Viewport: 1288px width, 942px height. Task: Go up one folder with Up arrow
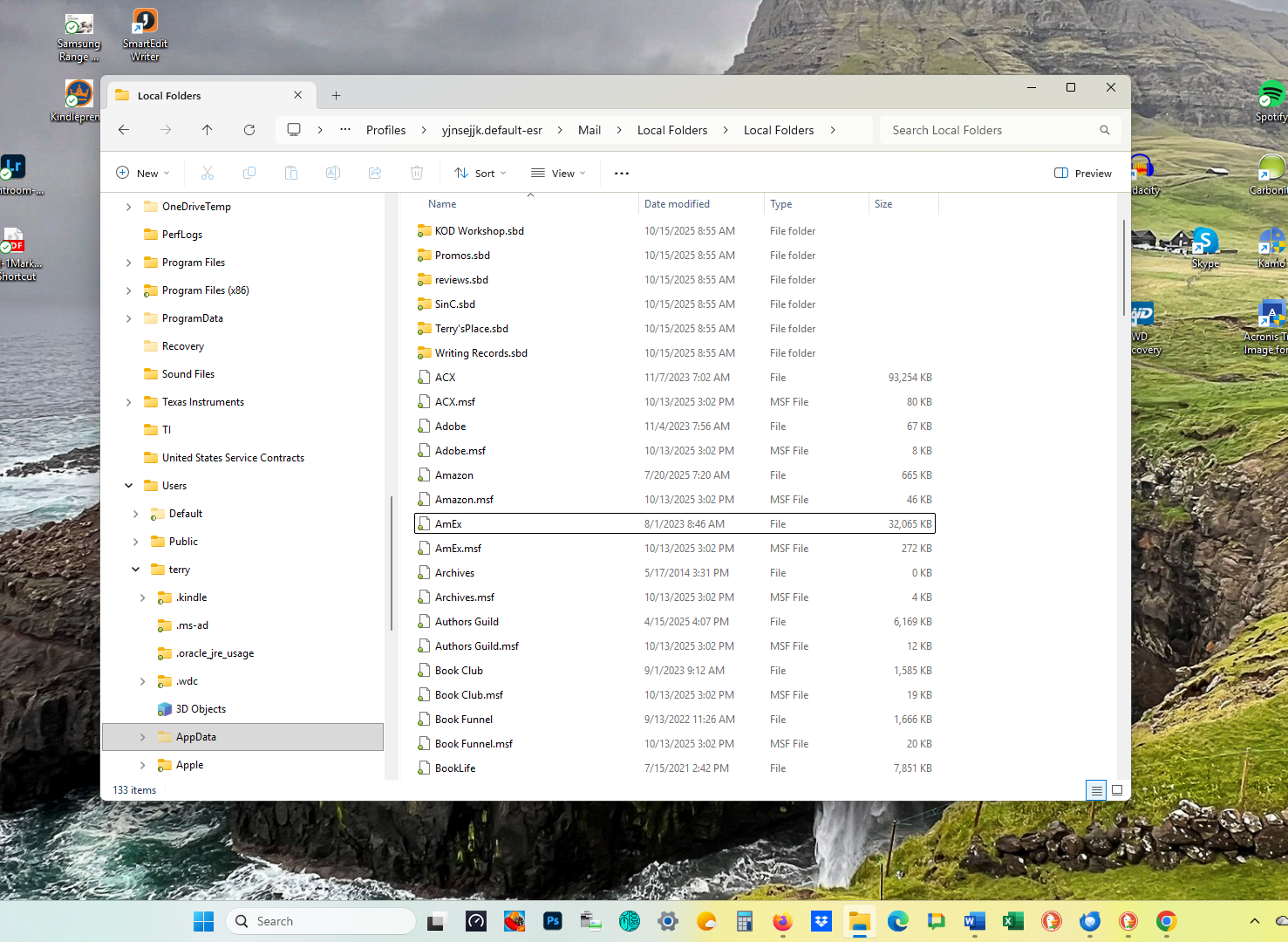208,130
